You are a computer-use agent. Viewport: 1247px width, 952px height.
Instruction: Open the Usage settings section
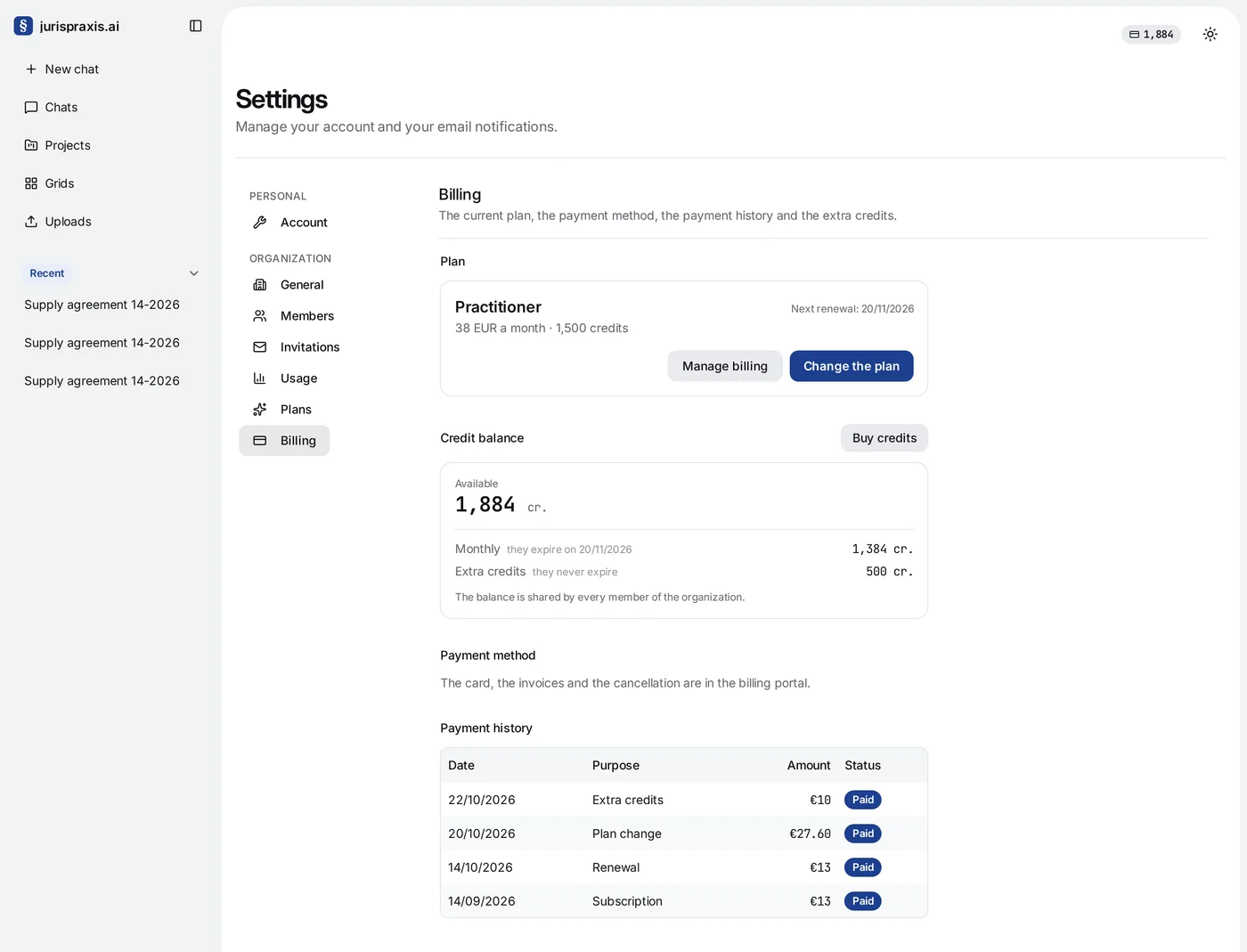pos(285,378)
